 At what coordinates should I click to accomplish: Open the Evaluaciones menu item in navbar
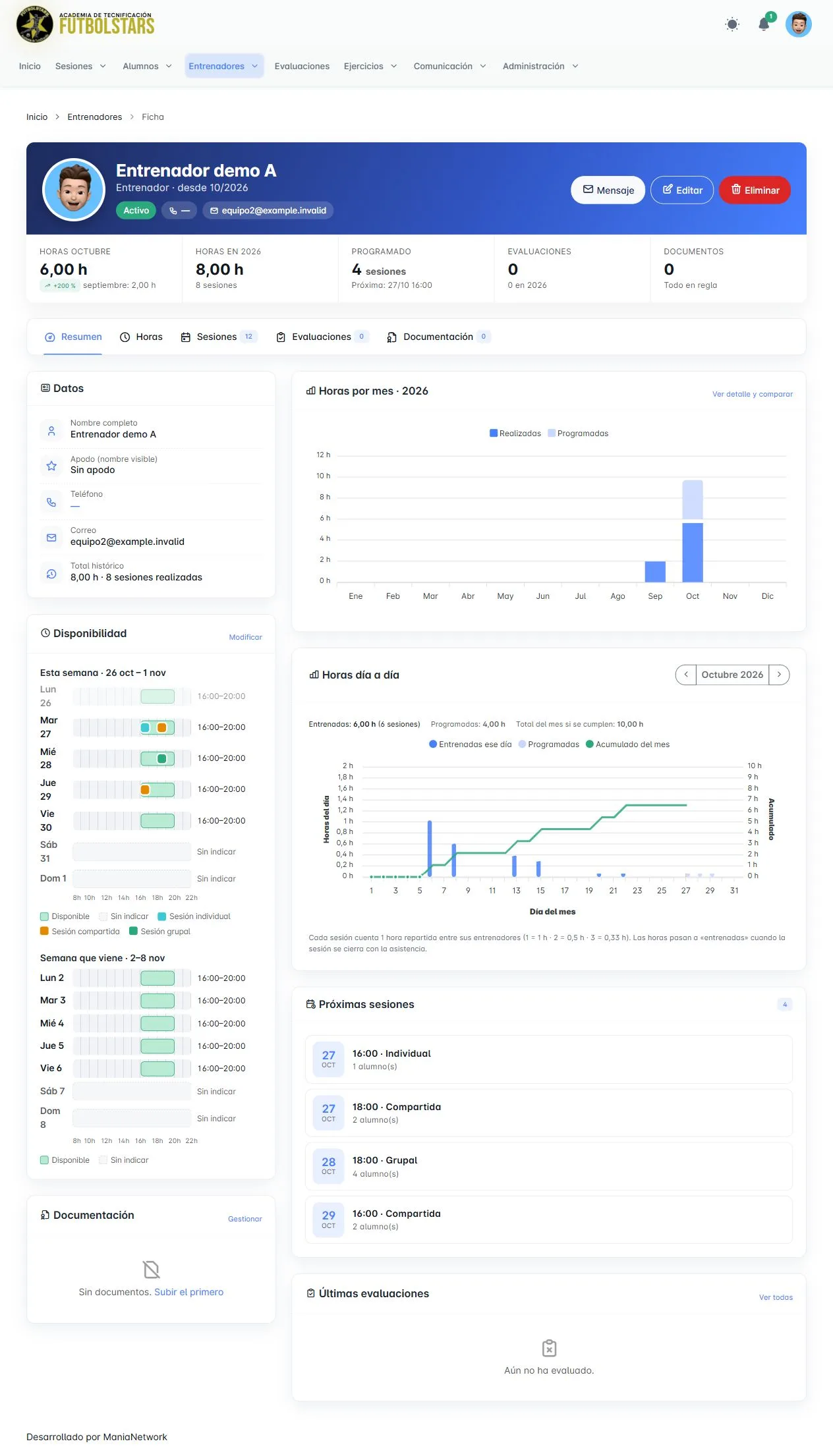click(x=302, y=67)
